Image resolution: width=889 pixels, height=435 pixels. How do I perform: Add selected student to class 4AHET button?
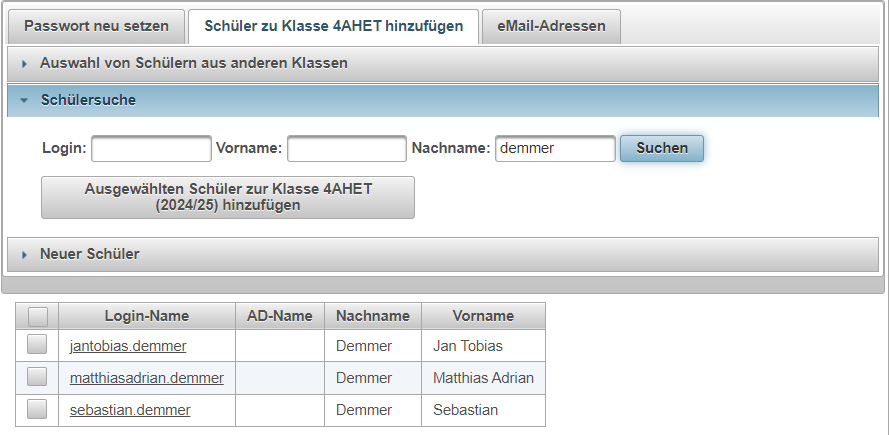pos(228,197)
